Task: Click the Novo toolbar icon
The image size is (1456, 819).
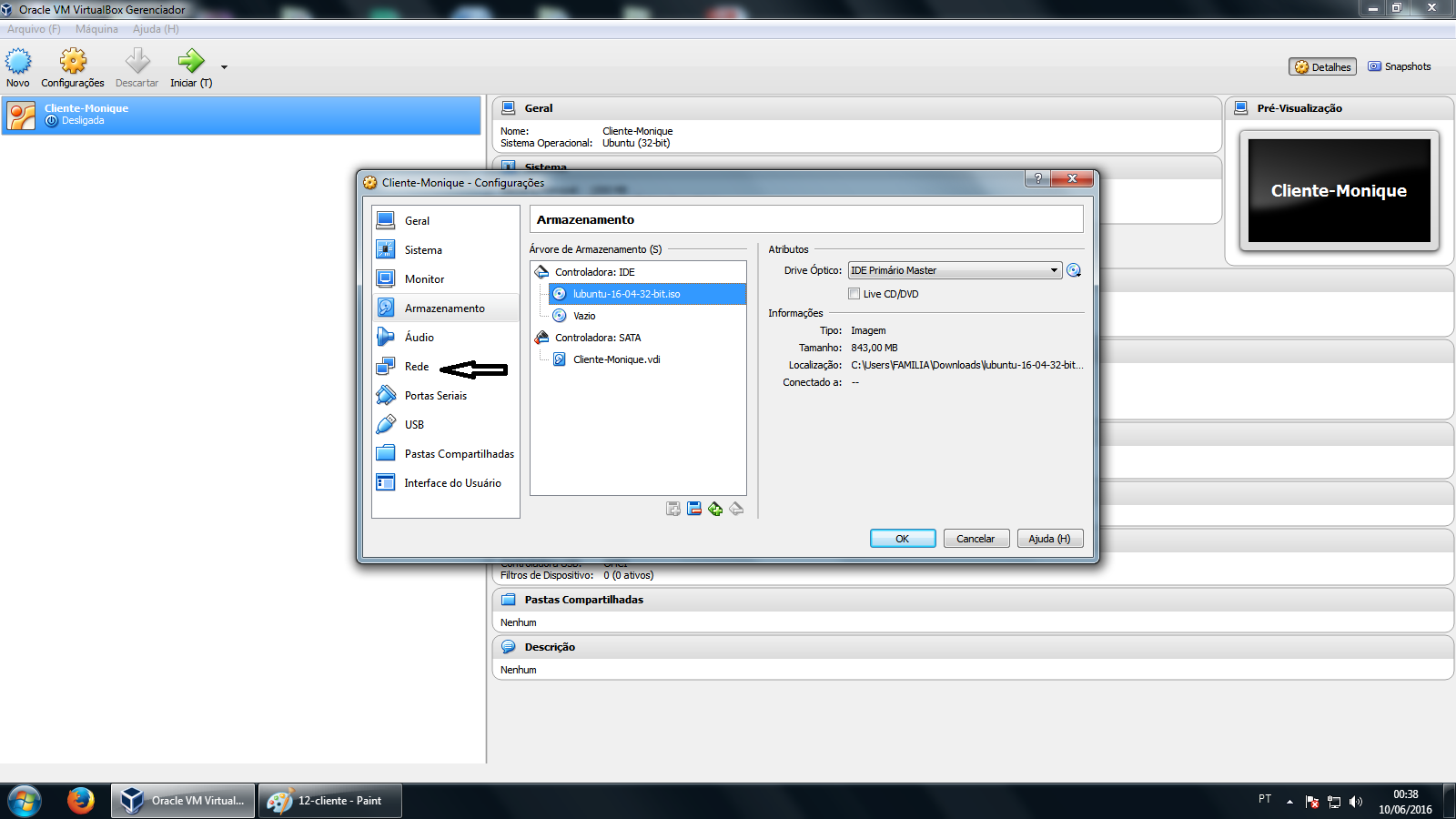Action: [x=18, y=68]
